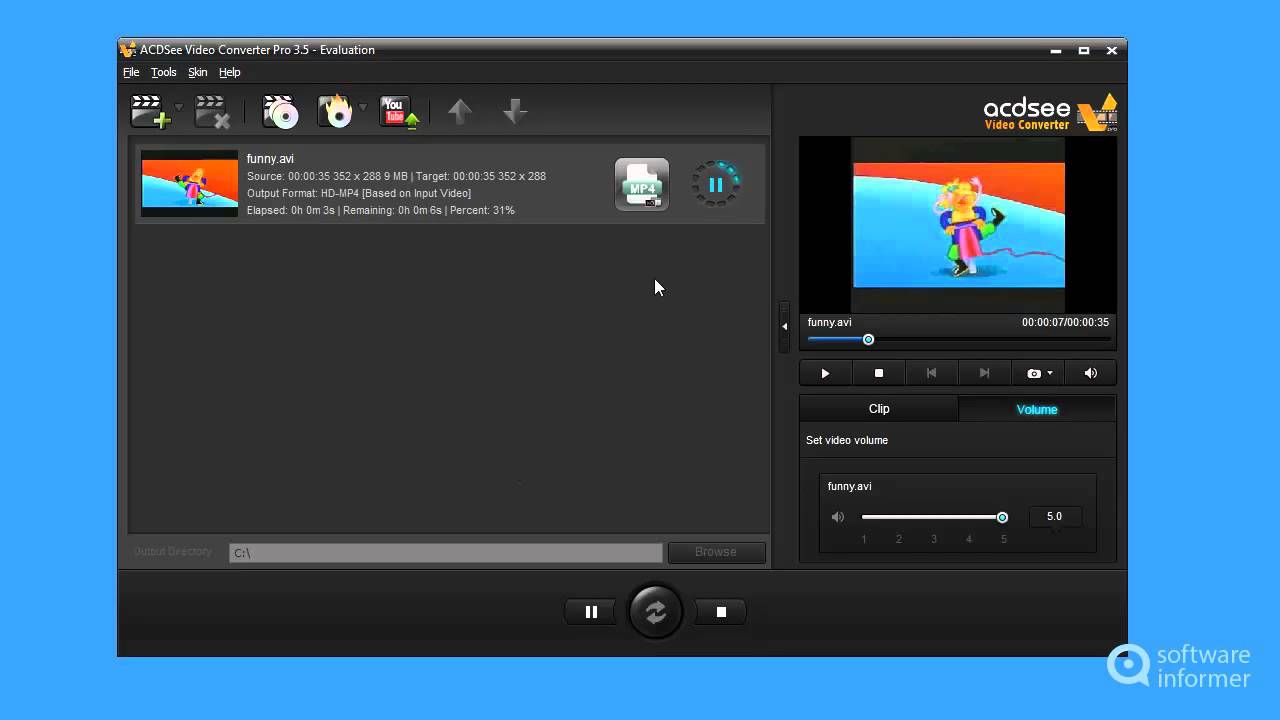
Task: Pause conversion of funny.avi row
Action: click(716, 184)
